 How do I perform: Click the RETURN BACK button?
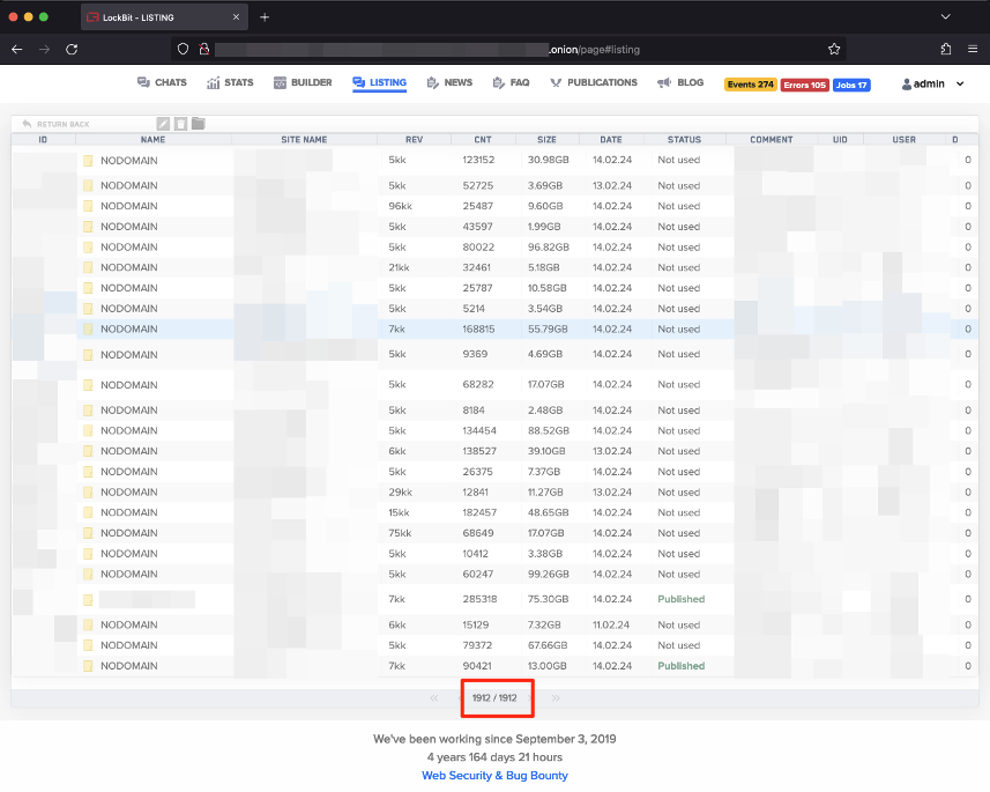pyautogui.click(x=56, y=124)
